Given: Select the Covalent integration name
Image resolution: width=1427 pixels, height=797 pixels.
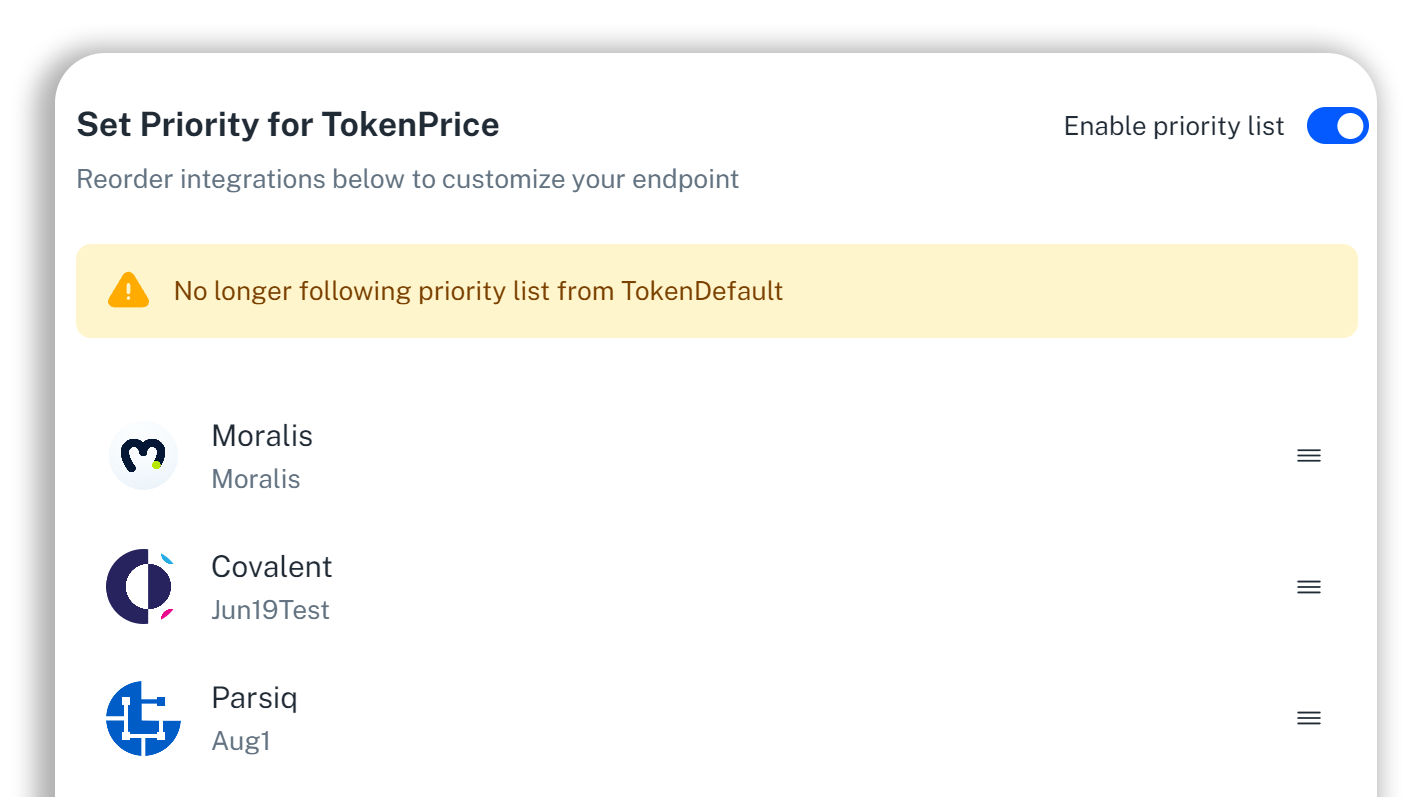Looking at the screenshot, I should [x=271, y=567].
